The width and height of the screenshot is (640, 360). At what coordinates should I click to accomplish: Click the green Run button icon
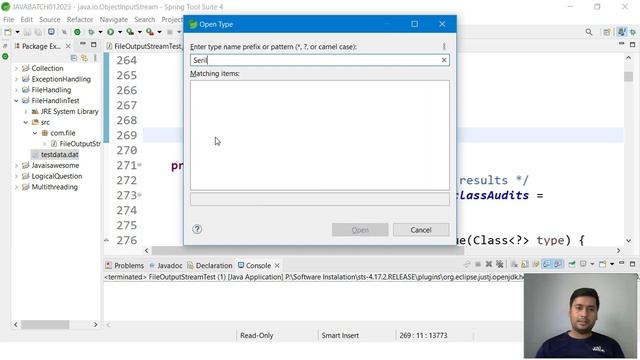[x=111, y=32]
